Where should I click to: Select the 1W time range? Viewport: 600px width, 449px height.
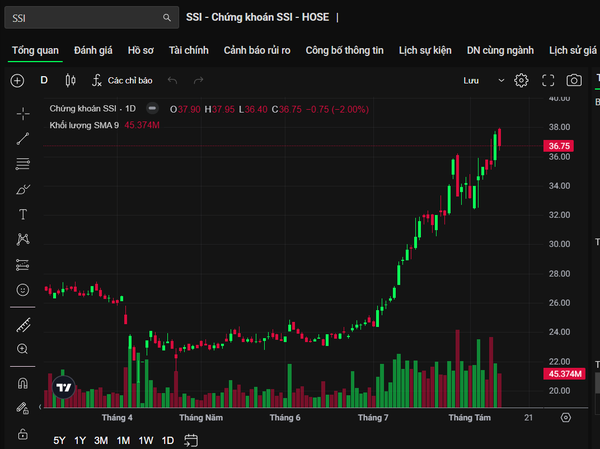146,440
